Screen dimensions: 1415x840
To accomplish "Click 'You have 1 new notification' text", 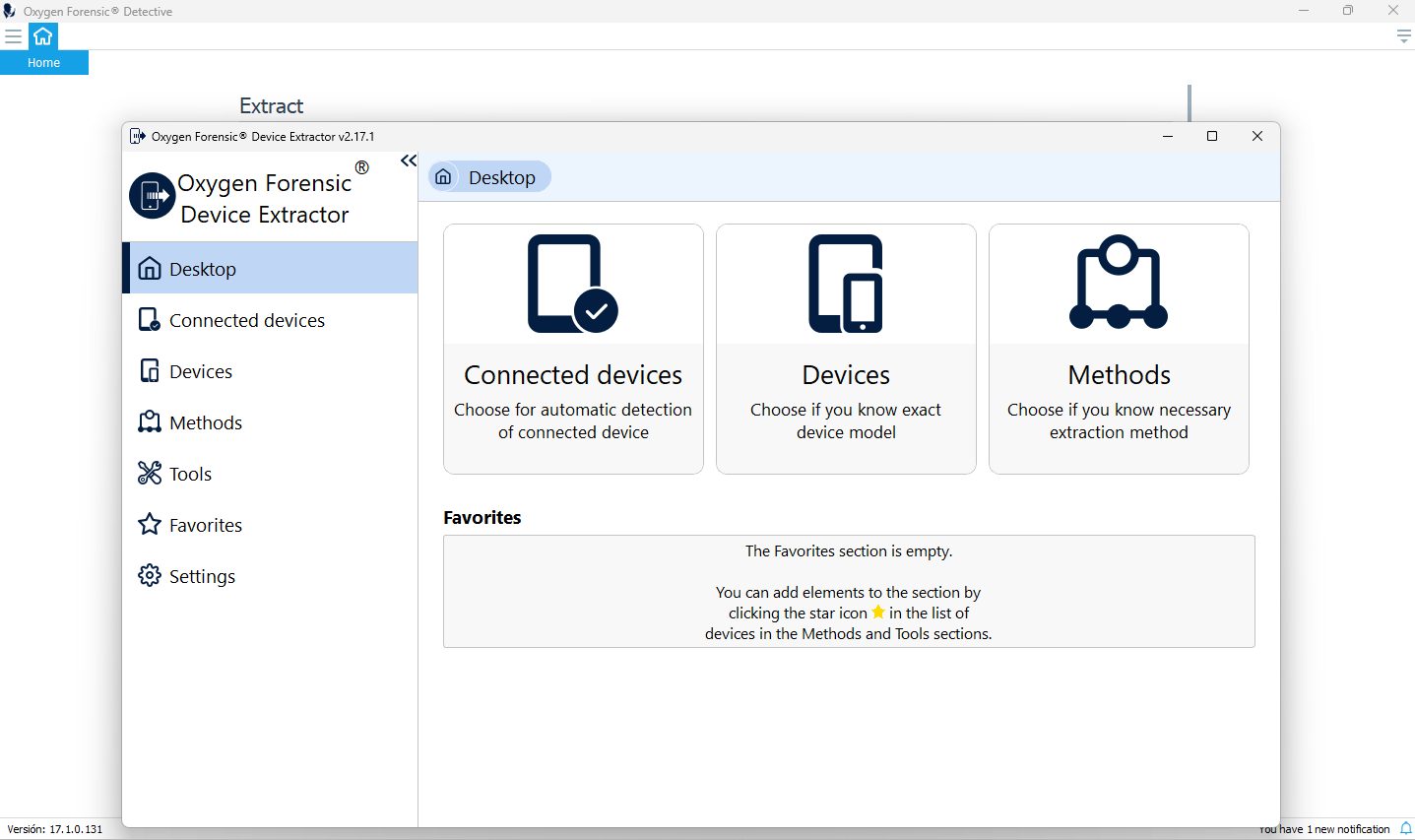I will click(x=1324, y=829).
